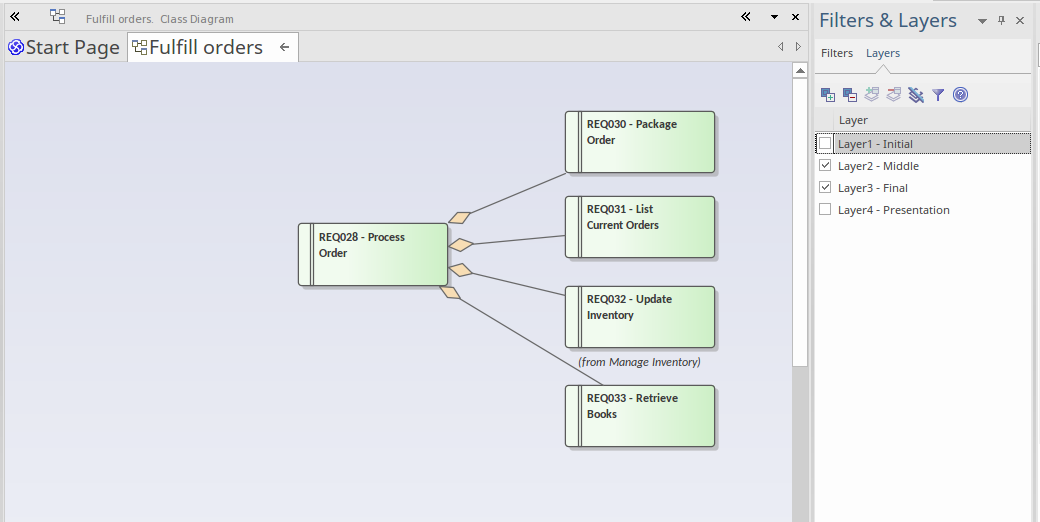Click add elements to layer icon
1040x522 pixels.
872,95
